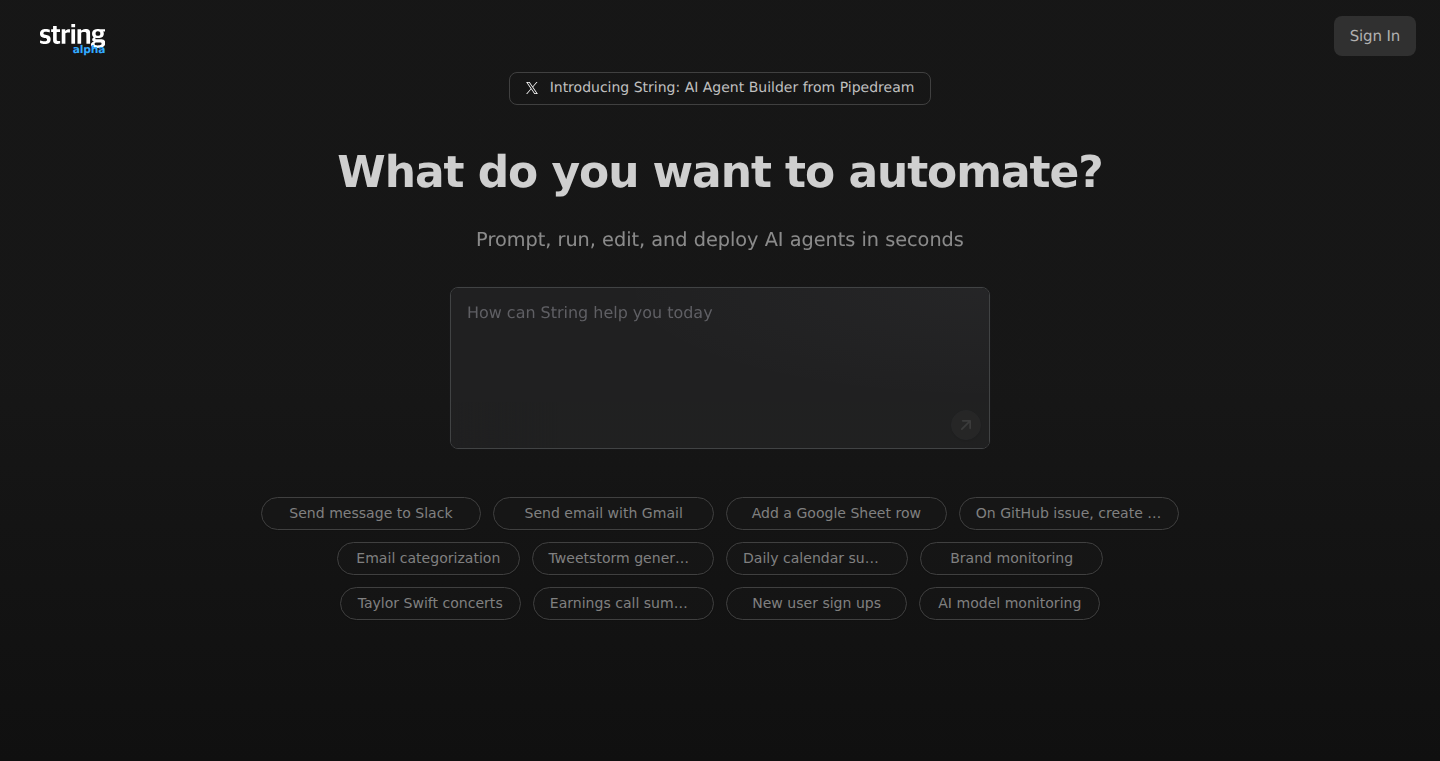Select the 'Brand monitoring' example

1011,558
